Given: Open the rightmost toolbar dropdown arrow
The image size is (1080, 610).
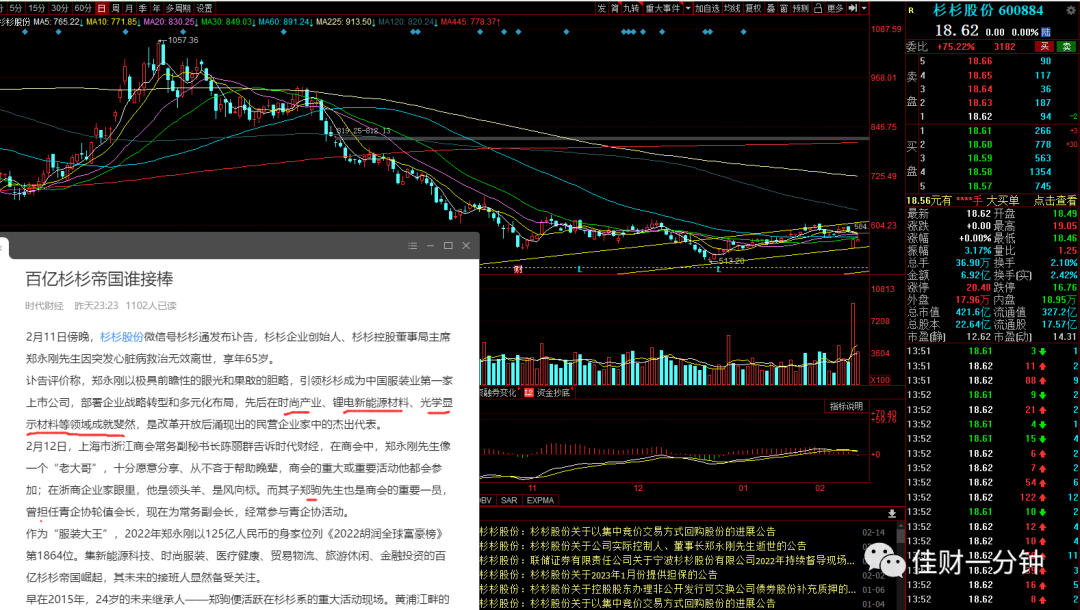Looking at the screenshot, I should tap(864, 8).
